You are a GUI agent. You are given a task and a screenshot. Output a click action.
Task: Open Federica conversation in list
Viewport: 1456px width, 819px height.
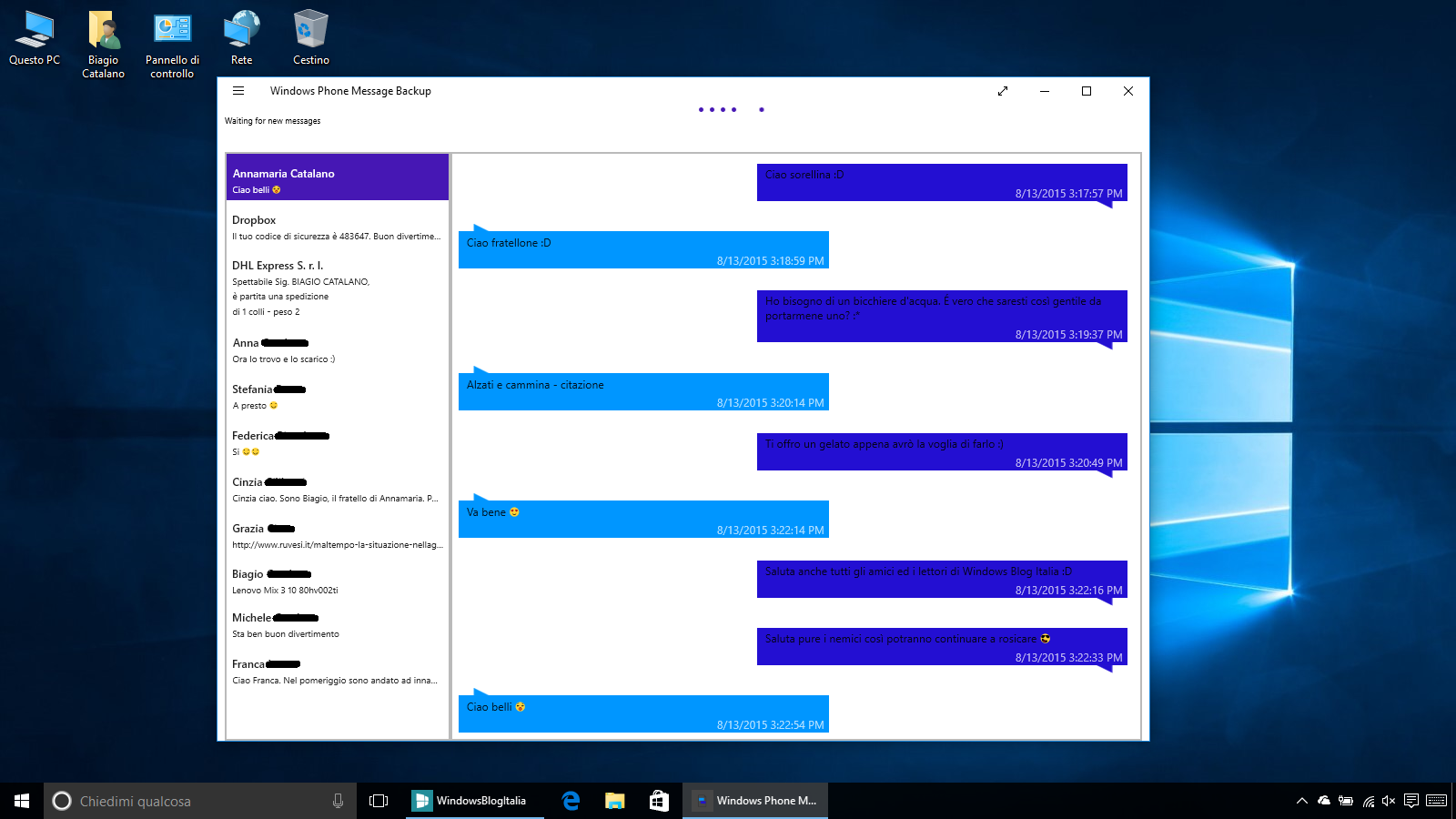tap(338, 443)
